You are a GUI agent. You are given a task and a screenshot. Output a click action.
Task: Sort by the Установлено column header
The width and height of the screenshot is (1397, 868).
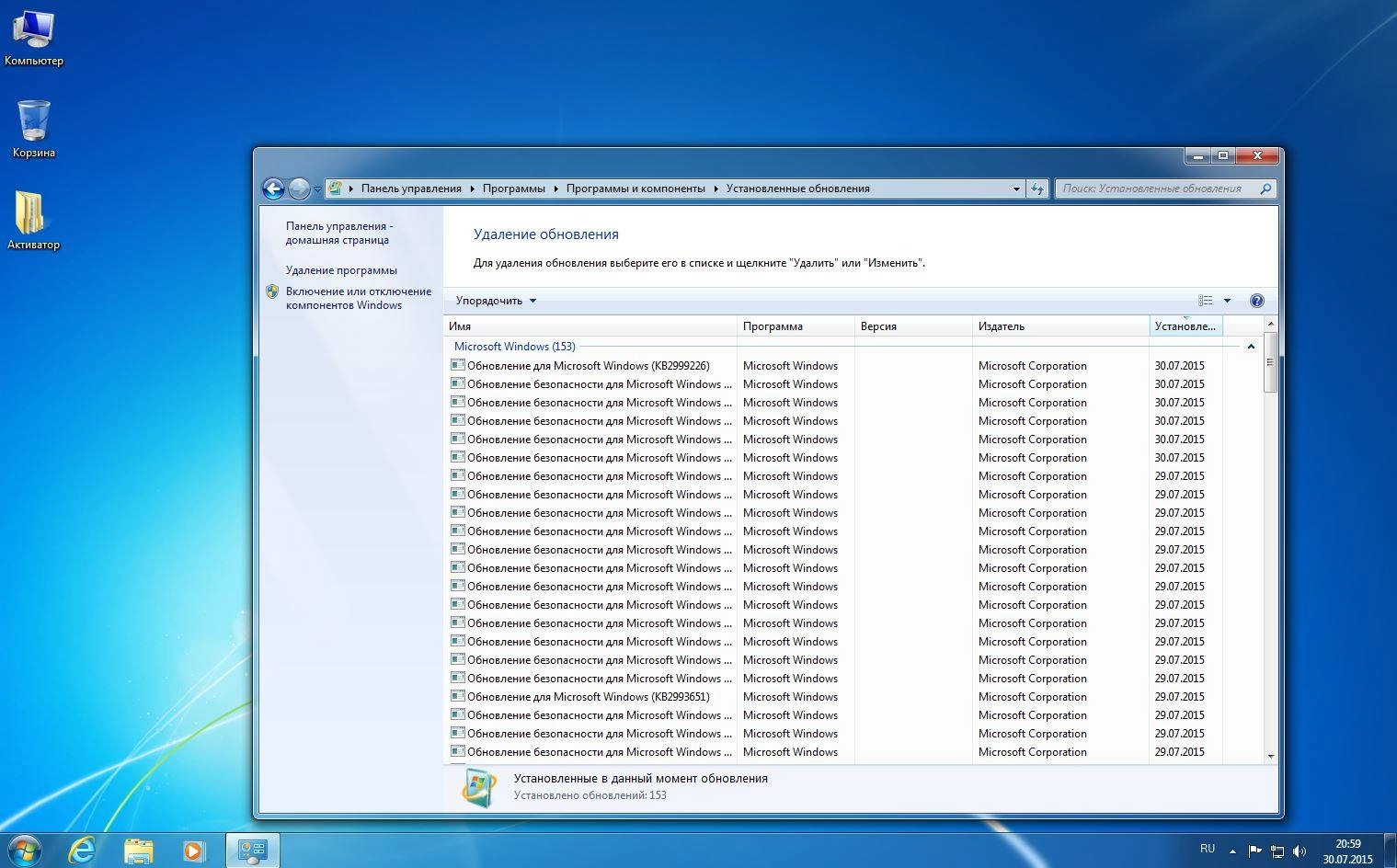pos(1185,326)
